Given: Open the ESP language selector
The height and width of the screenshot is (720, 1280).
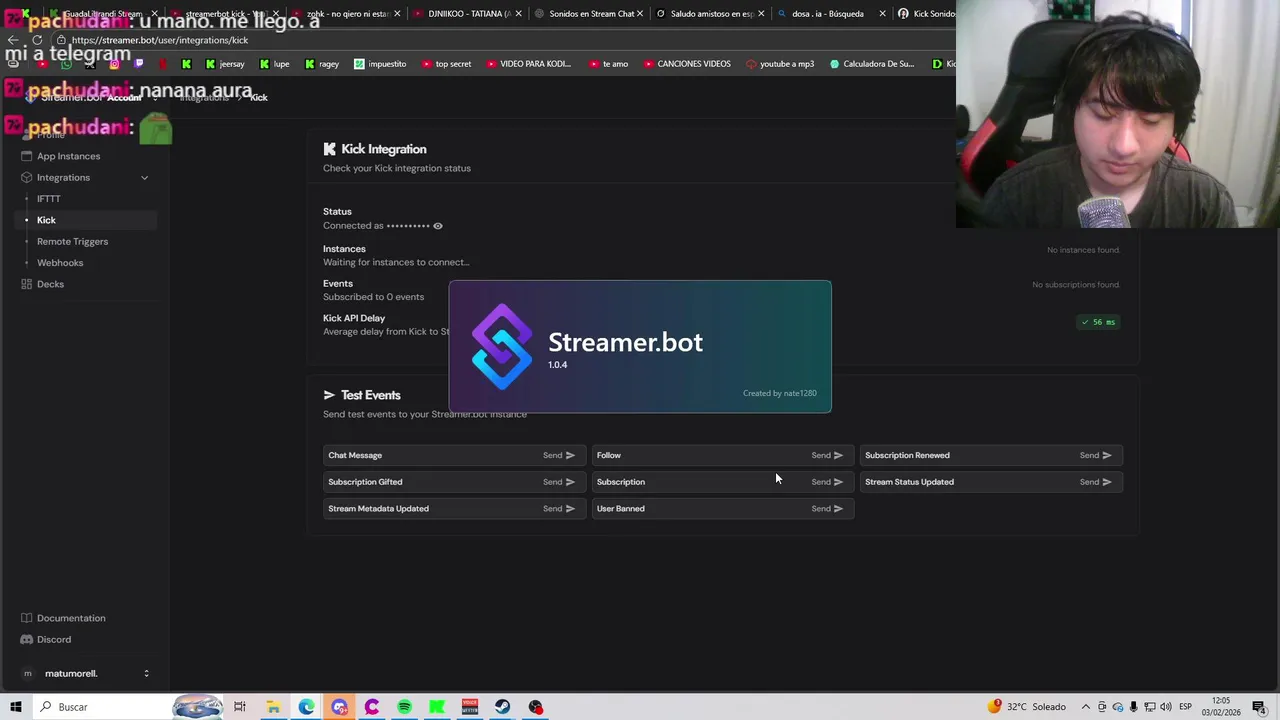Looking at the screenshot, I should pos(1185,707).
